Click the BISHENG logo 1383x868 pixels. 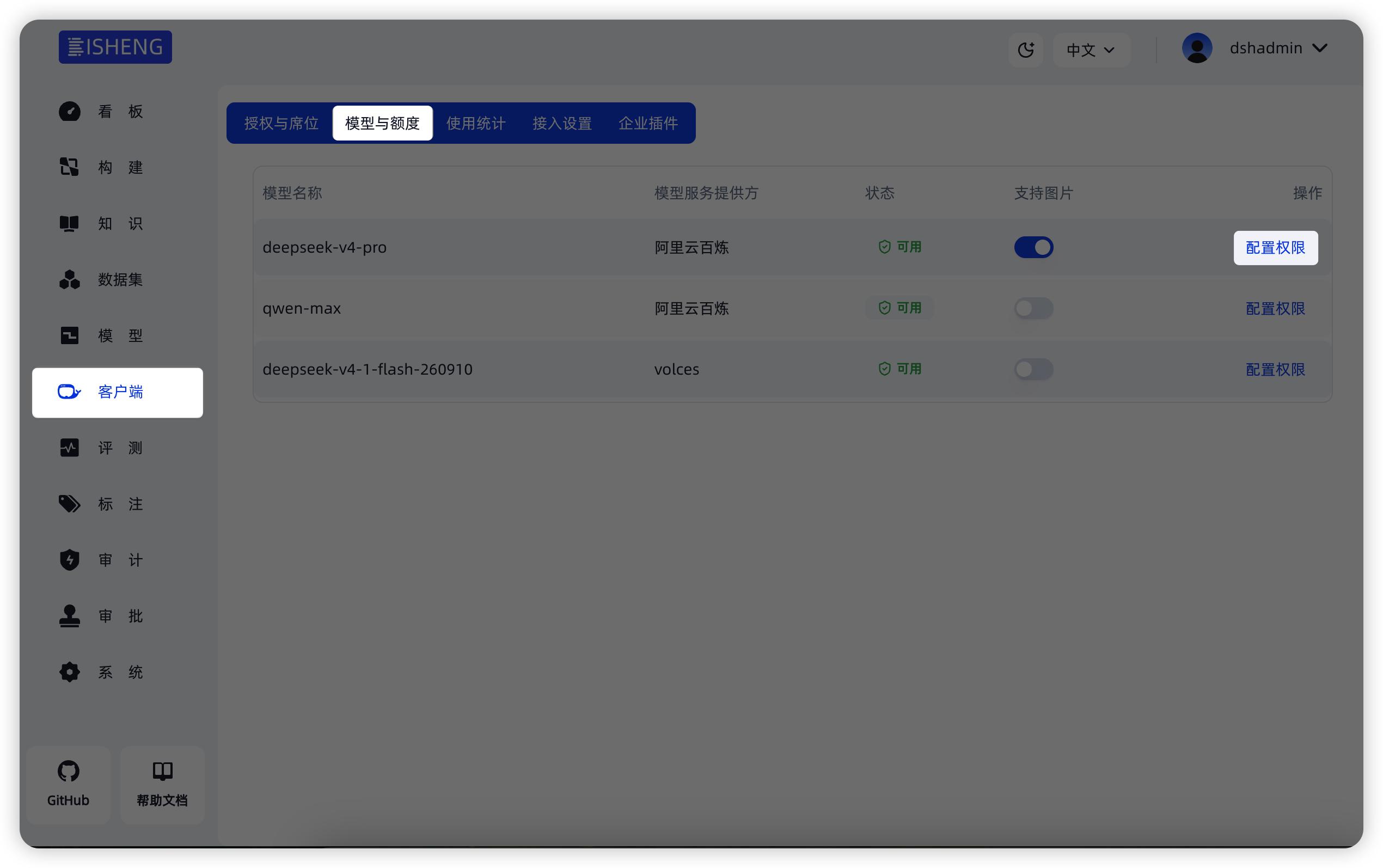coord(115,47)
